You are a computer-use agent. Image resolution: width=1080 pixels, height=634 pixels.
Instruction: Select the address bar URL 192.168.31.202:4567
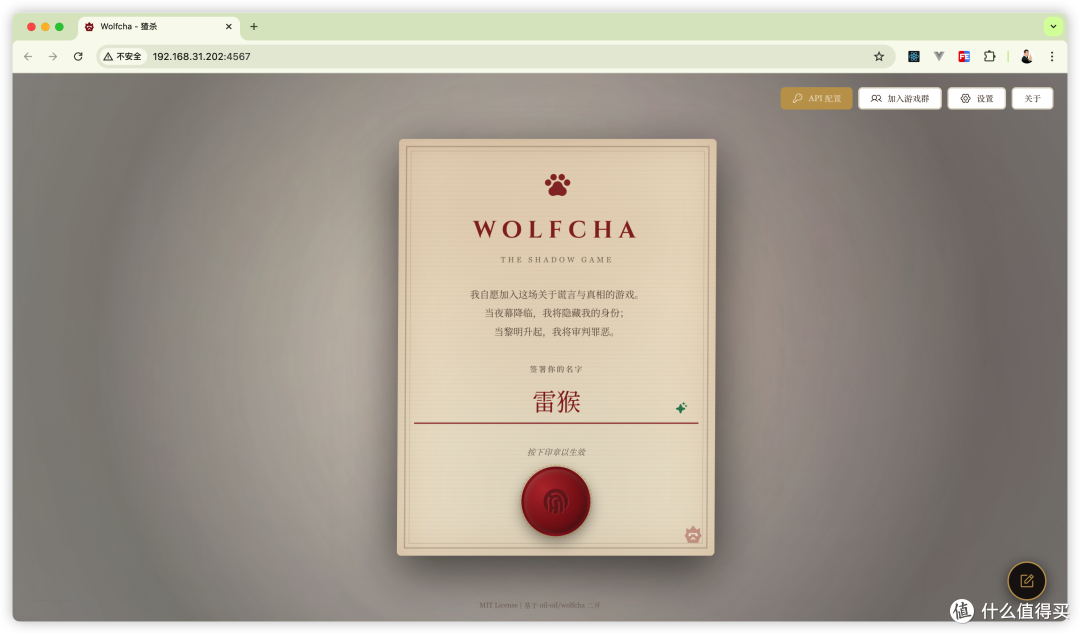point(201,57)
